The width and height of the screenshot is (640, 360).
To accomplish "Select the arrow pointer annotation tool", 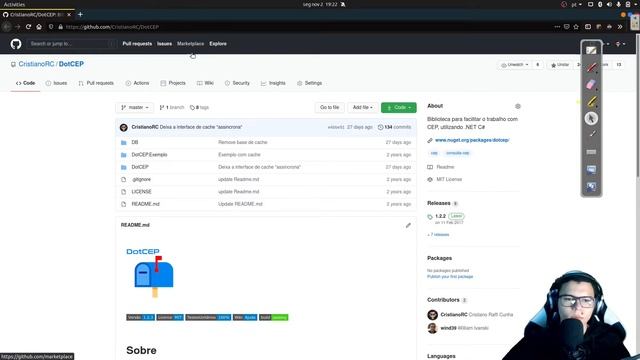I will [x=591, y=118].
